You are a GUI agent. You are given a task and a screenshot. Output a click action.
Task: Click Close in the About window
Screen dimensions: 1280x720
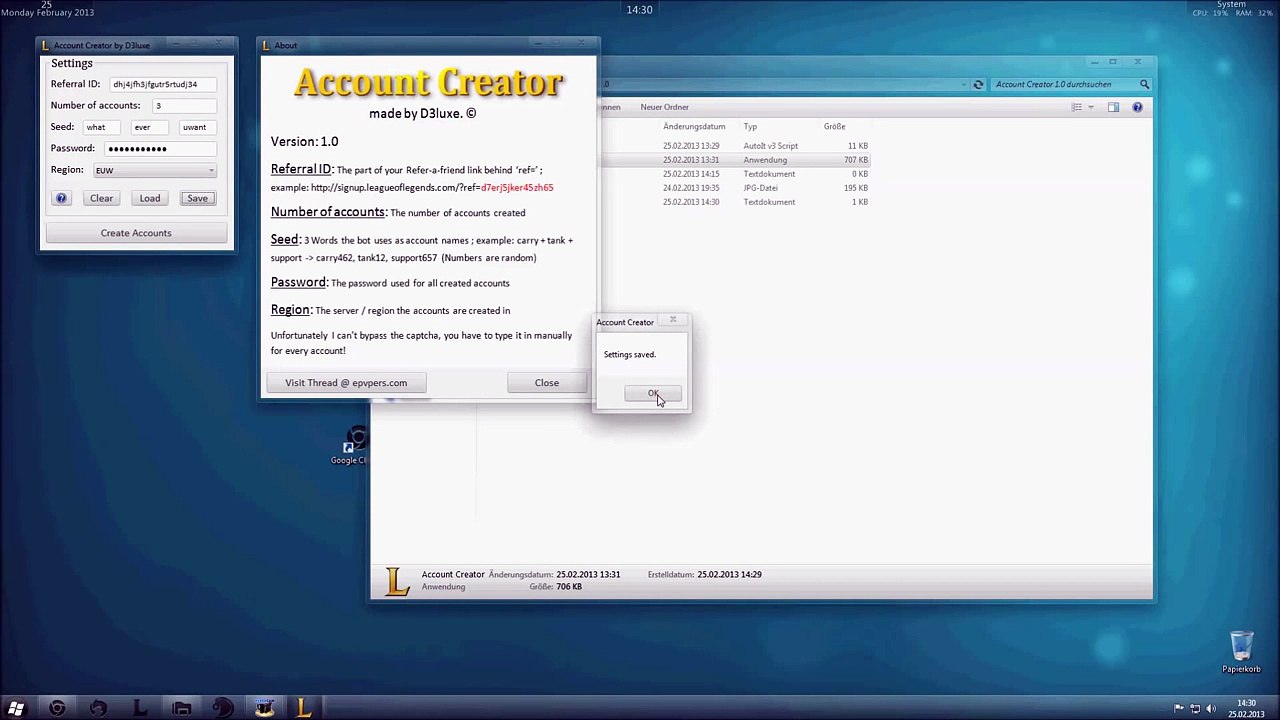click(547, 383)
